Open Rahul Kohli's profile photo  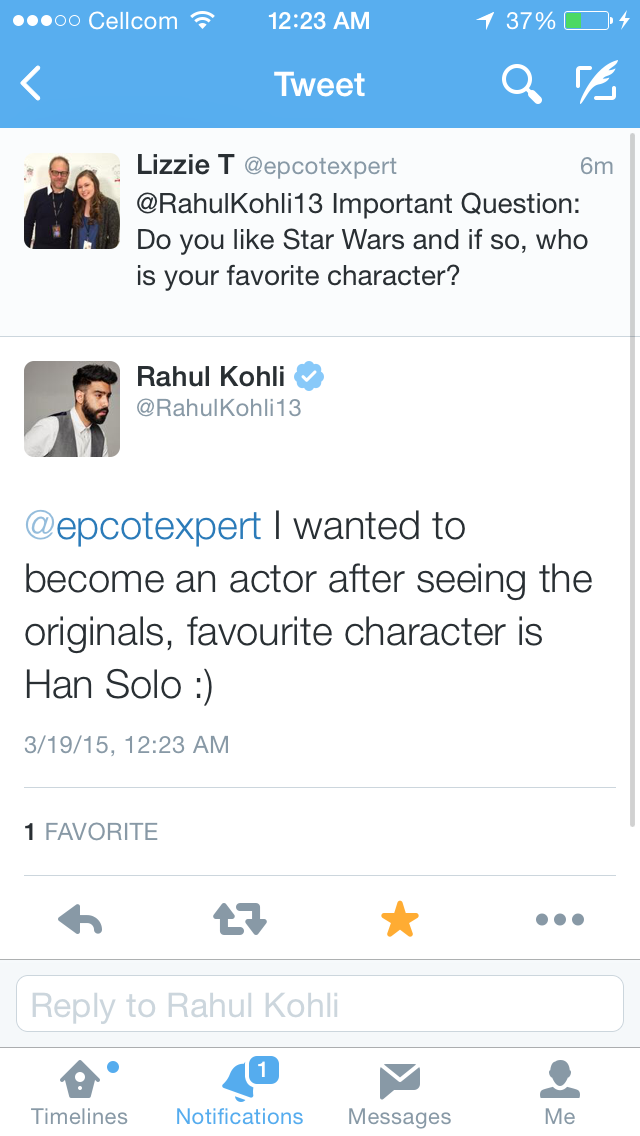(x=72, y=409)
